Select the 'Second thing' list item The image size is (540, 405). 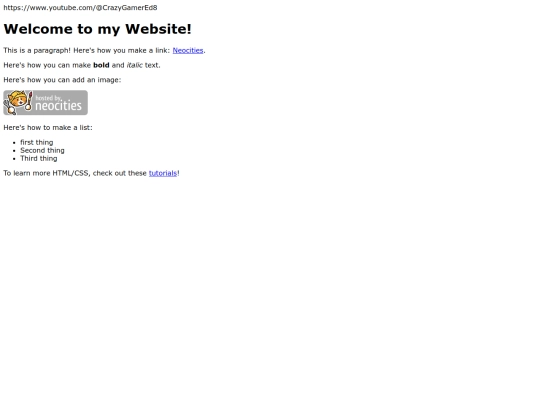tap(42, 150)
